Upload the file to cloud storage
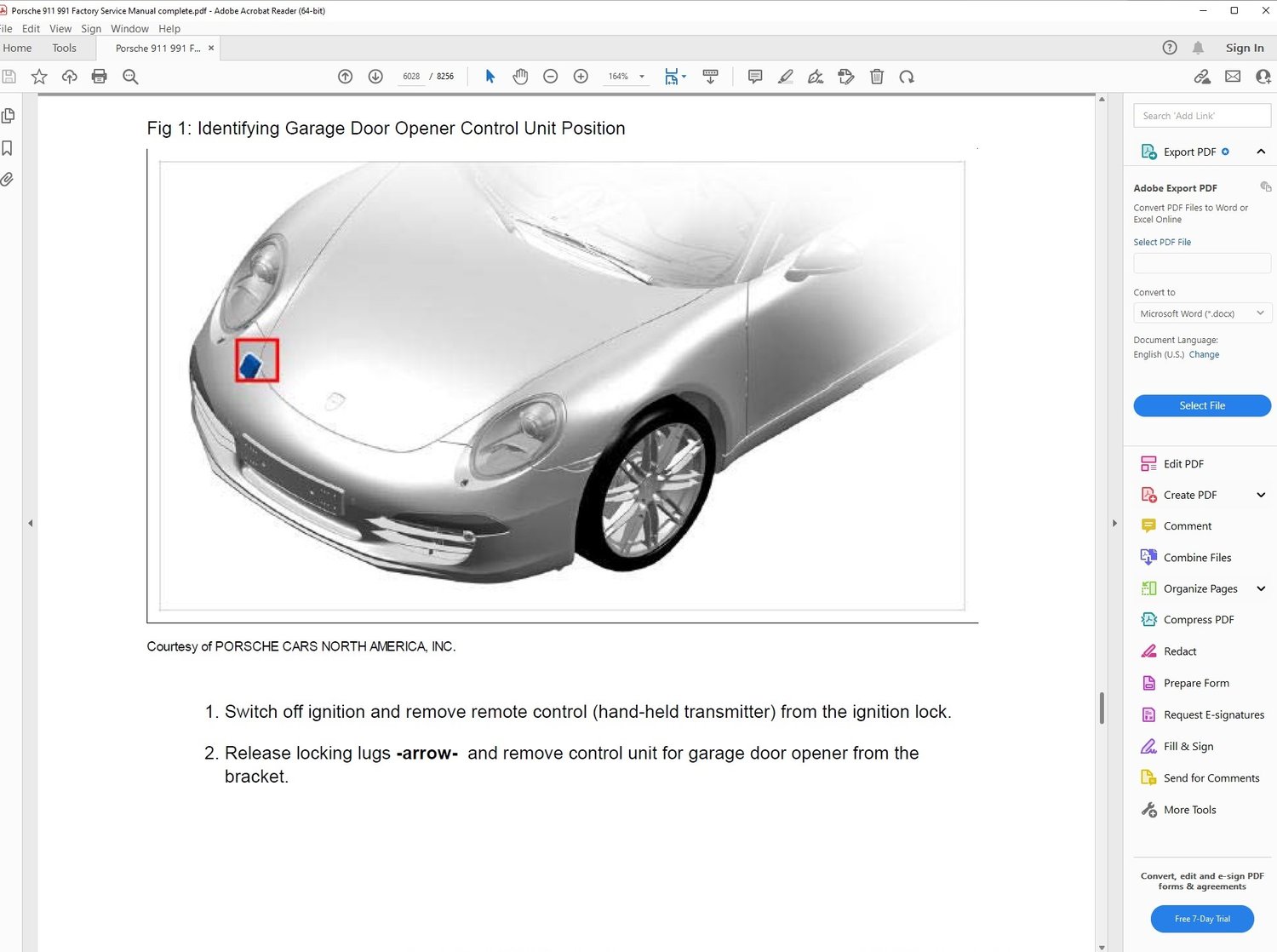The height and width of the screenshot is (952, 1277). click(70, 77)
